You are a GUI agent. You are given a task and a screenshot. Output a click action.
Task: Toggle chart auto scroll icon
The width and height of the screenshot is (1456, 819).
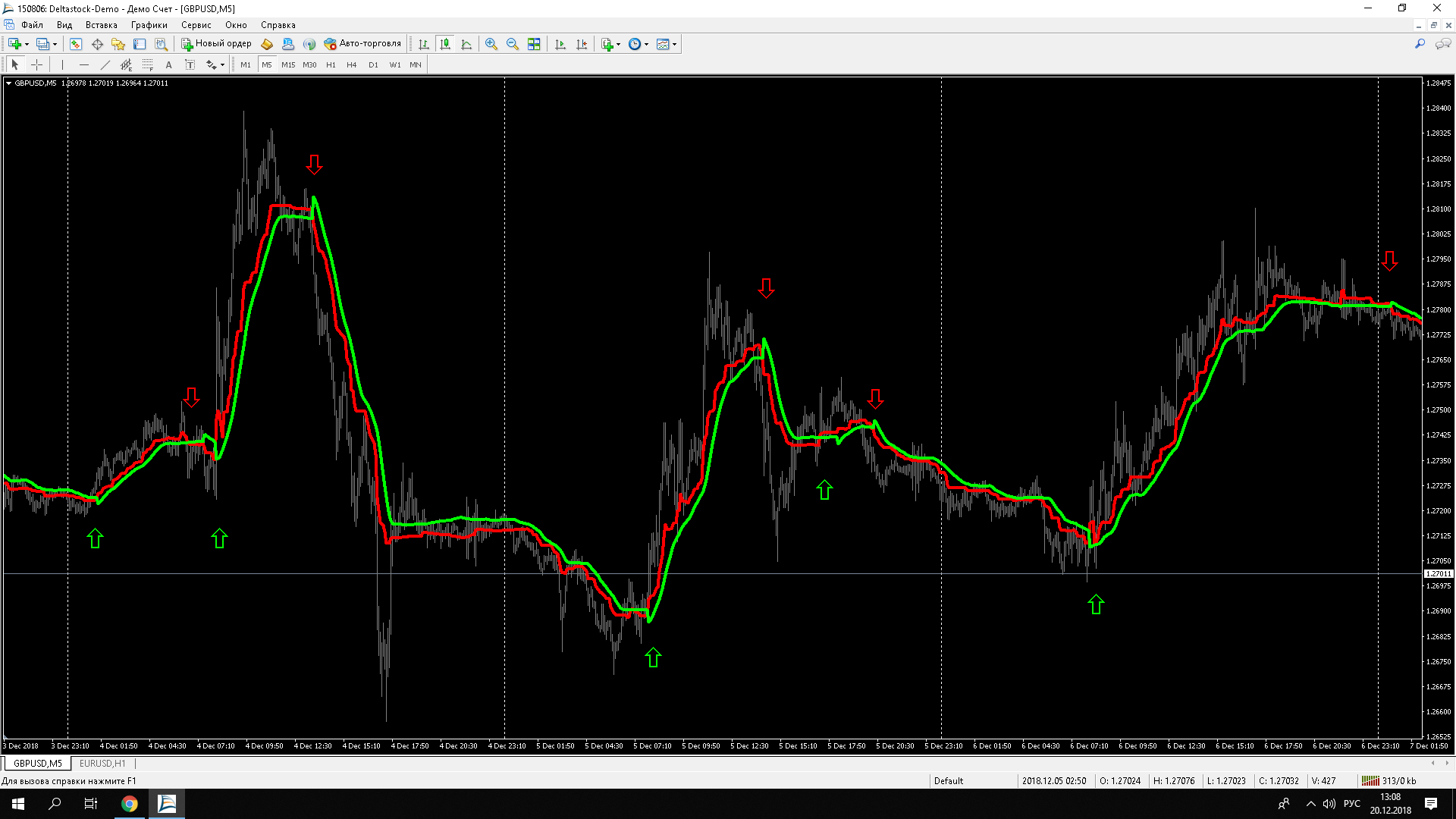[560, 44]
